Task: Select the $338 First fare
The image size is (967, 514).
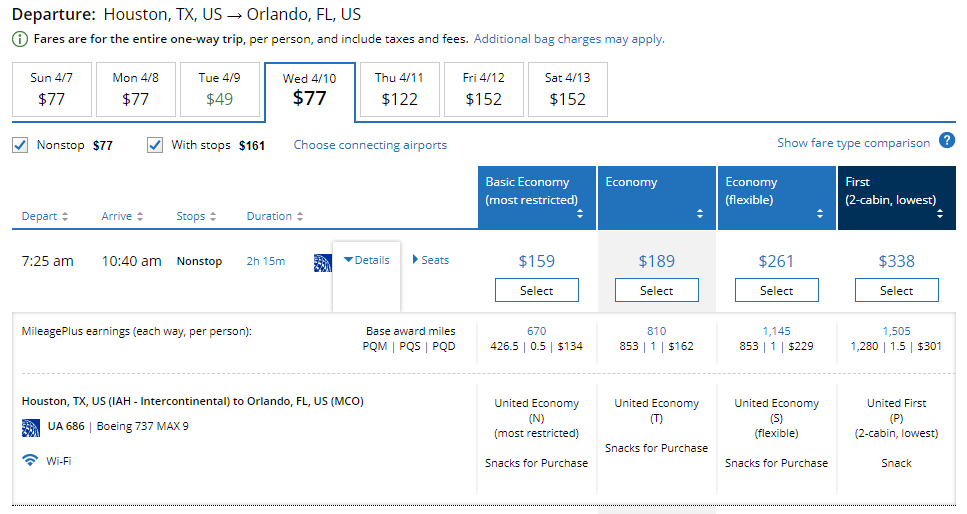Action: click(x=896, y=290)
